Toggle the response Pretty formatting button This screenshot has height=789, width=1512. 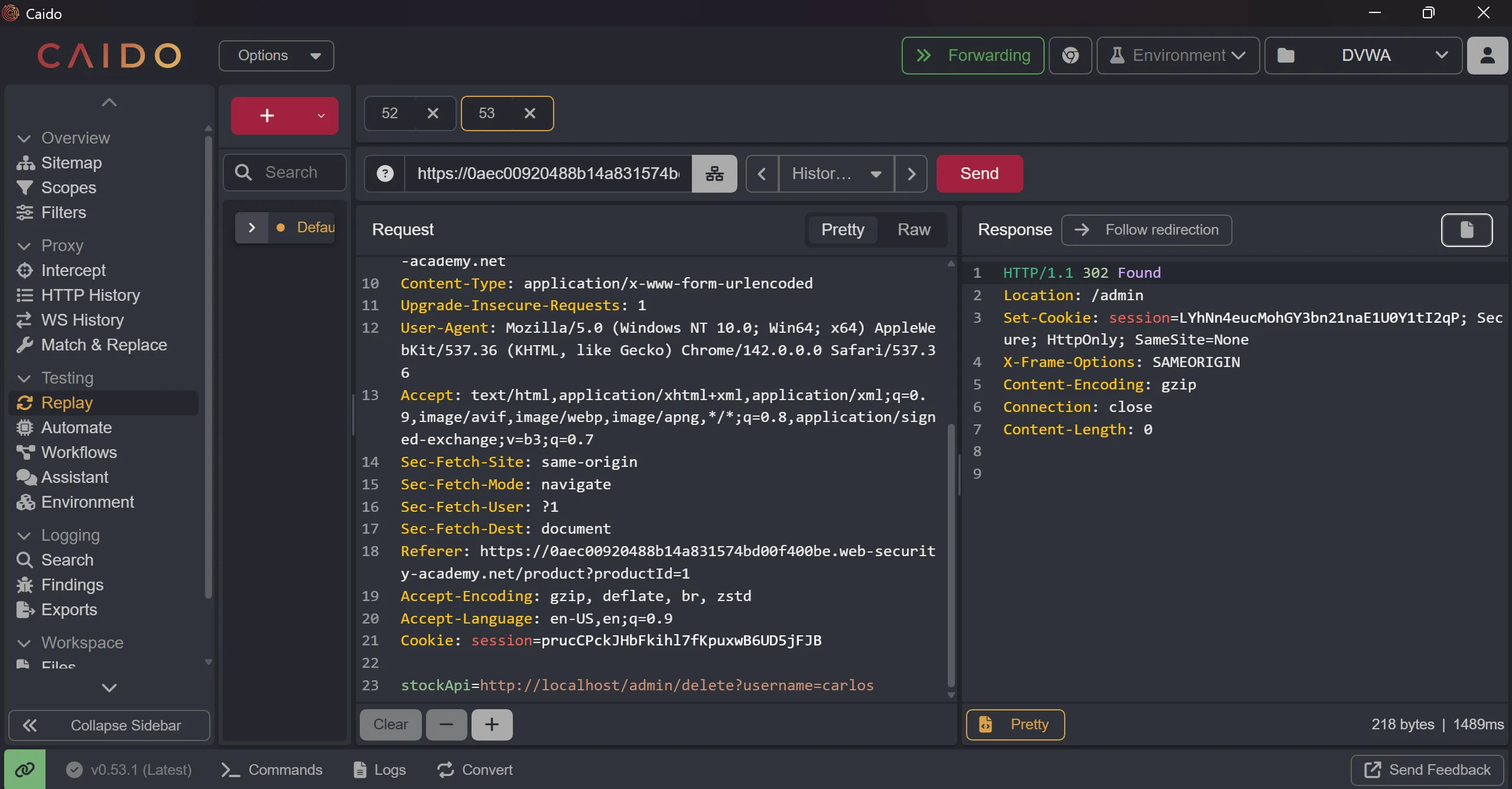click(1015, 725)
